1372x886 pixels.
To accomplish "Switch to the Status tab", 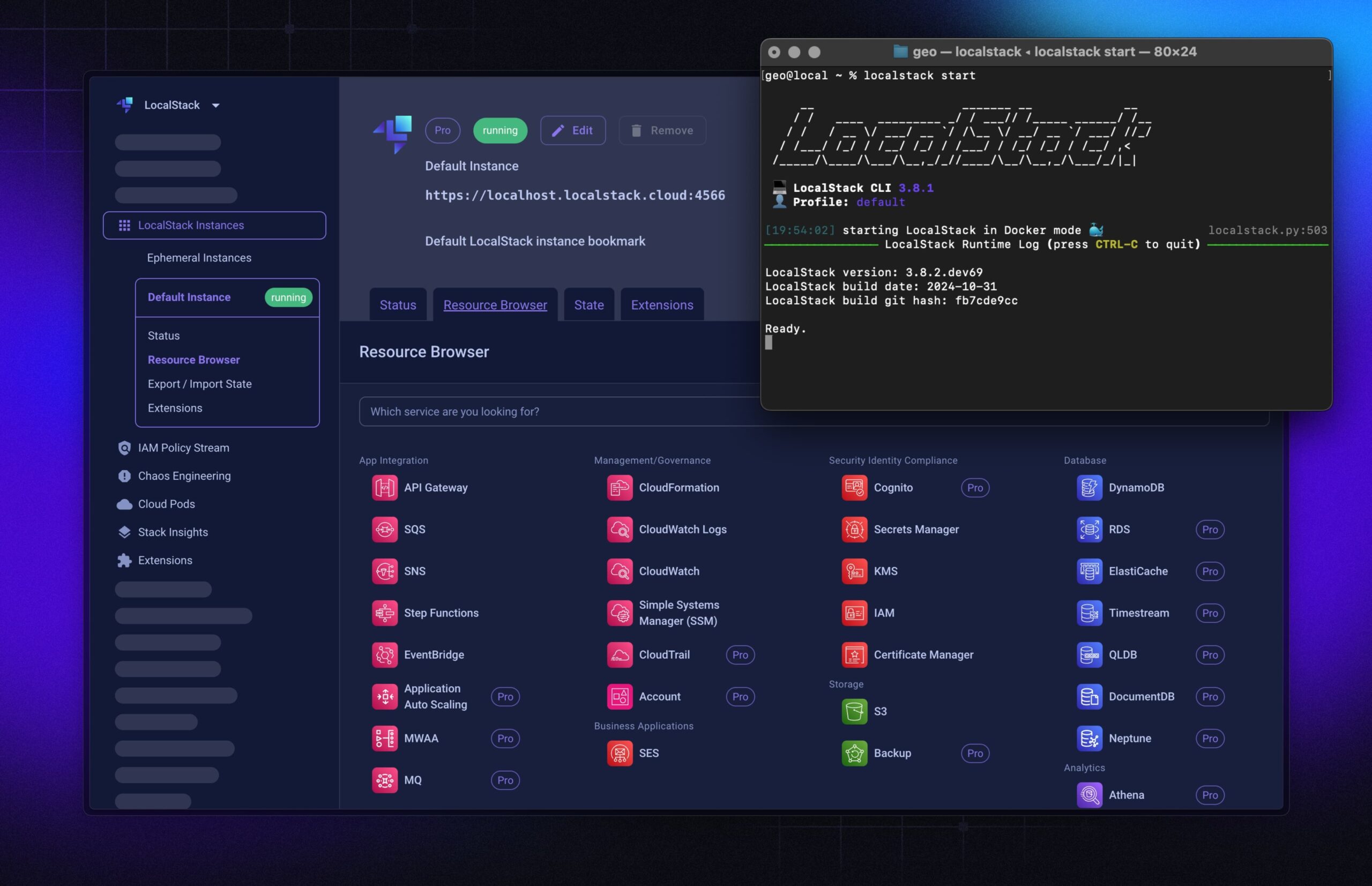I will coord(398,305).
